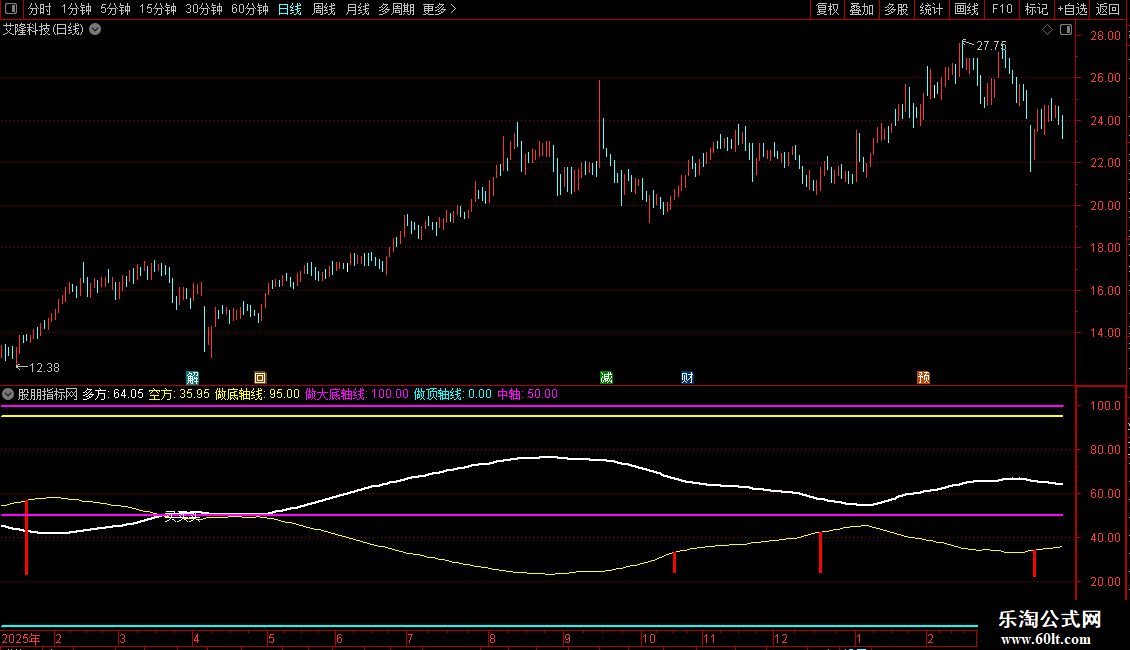Toggle the right side panel icon

coord(1066,30)
